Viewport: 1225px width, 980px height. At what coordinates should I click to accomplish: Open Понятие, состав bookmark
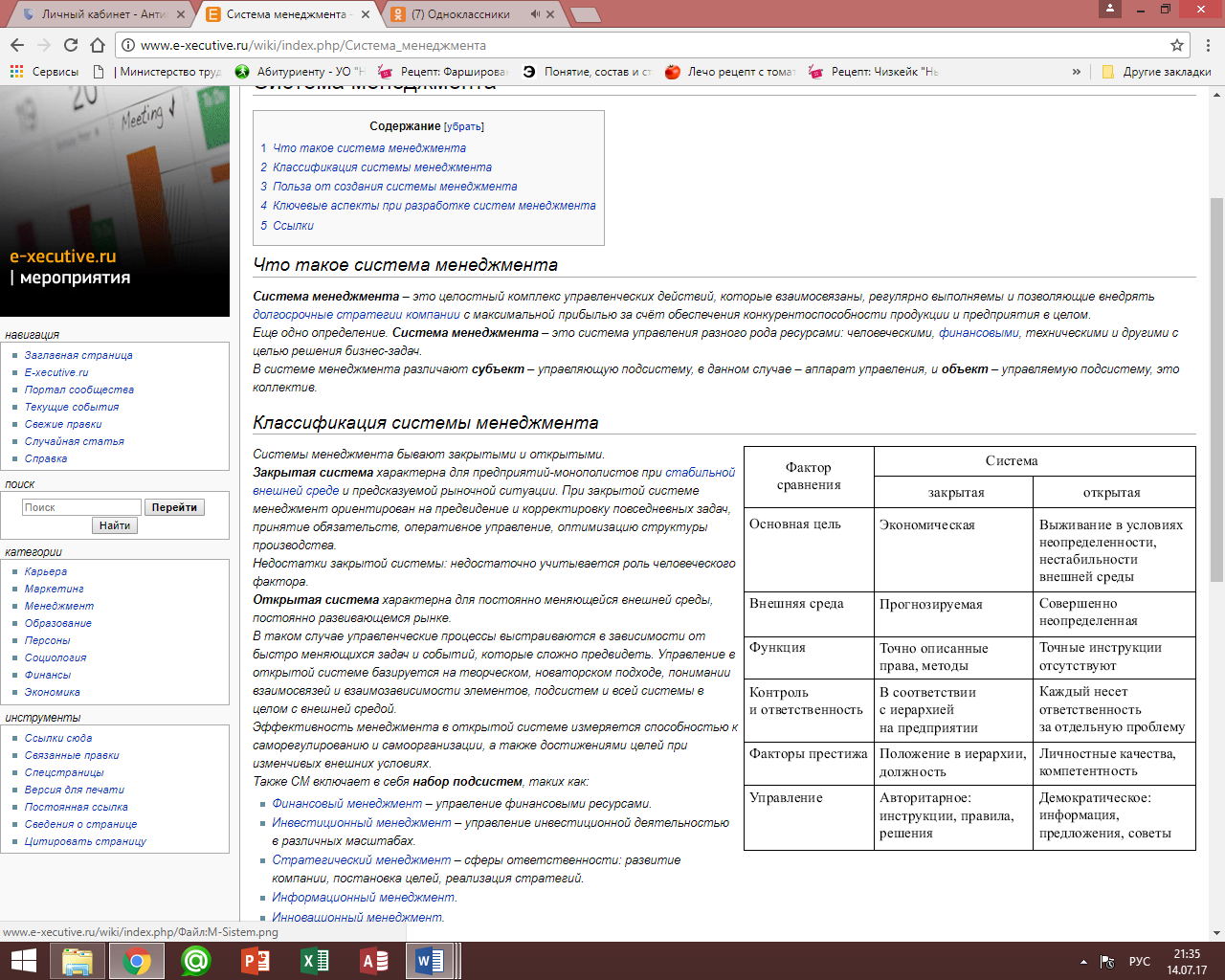tap(588, 72)
